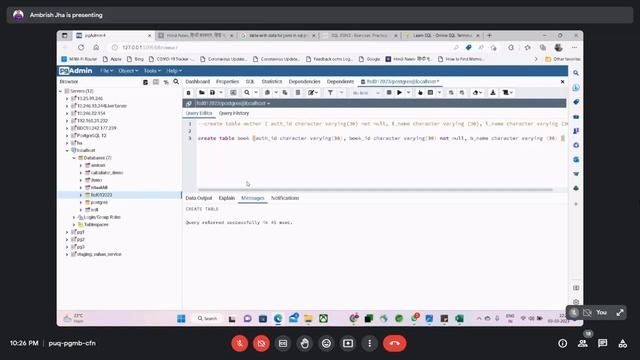Click the find magnifier toolbar icon
Viewport: 640px width, 360px height.
[x=247, y=93]
